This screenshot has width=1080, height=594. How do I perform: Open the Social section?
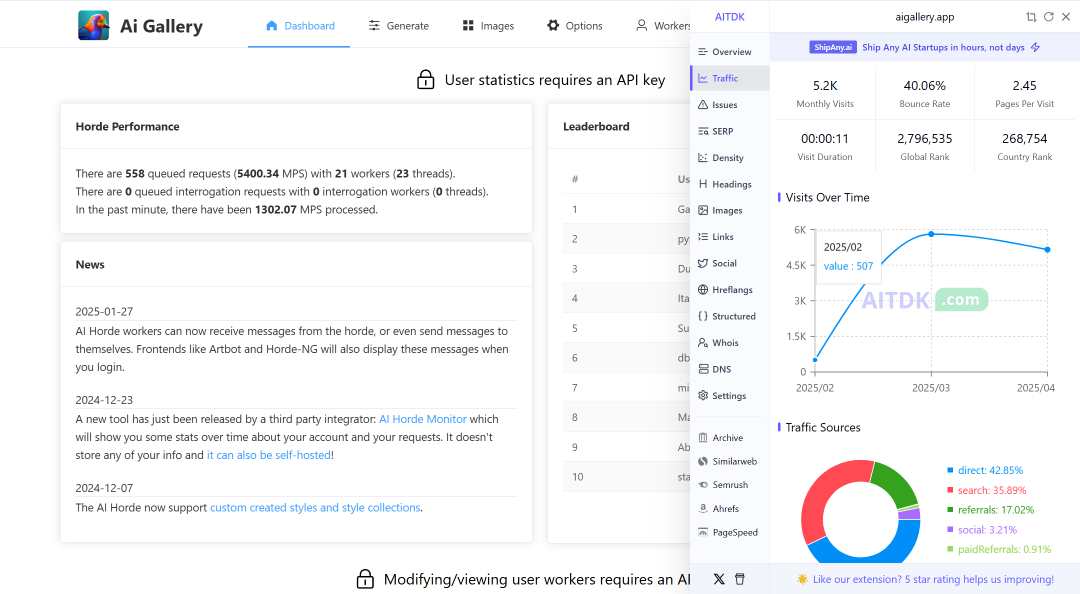[729, 263]
